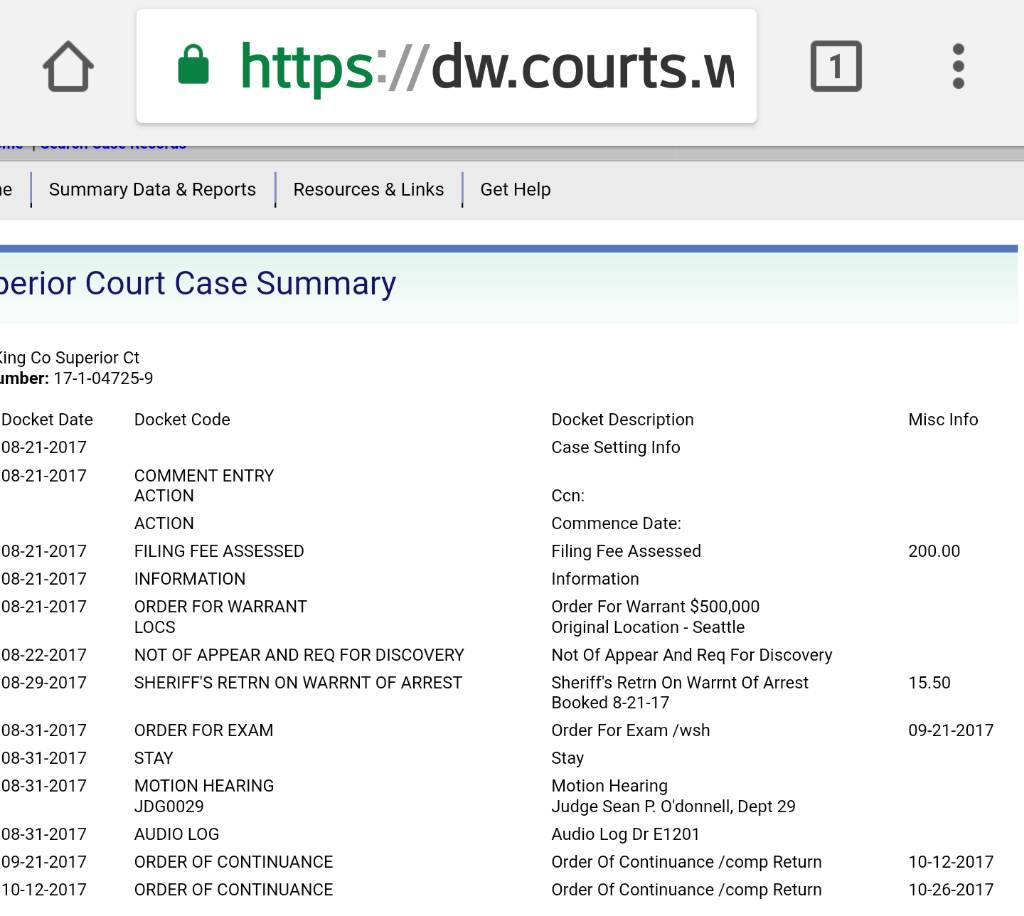This screenshot has height=916, width=1024.
Task: Open the tab switcher showing 1 tab
Action: click(x=835, y=67)
